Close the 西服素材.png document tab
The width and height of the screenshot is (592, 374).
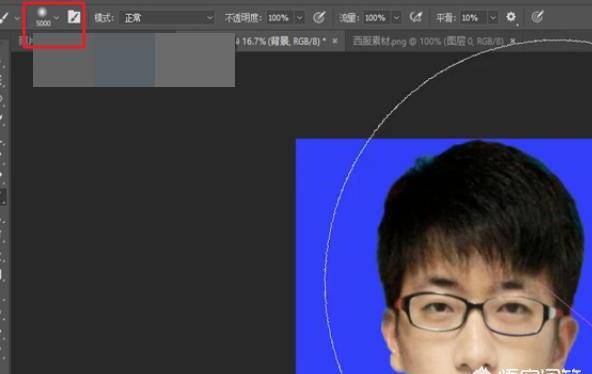512,40
